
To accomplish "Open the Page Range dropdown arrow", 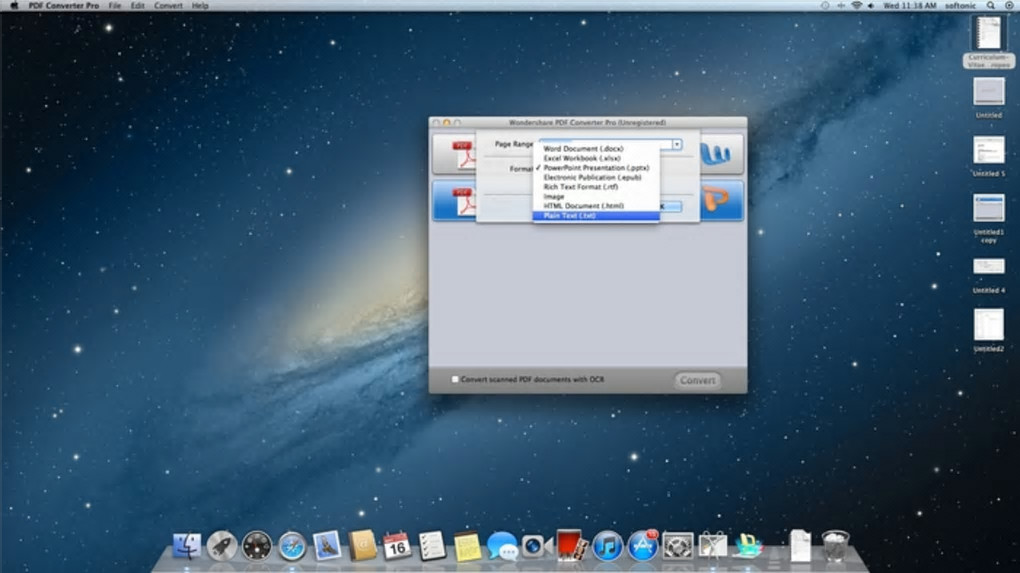I will [677, 144].
